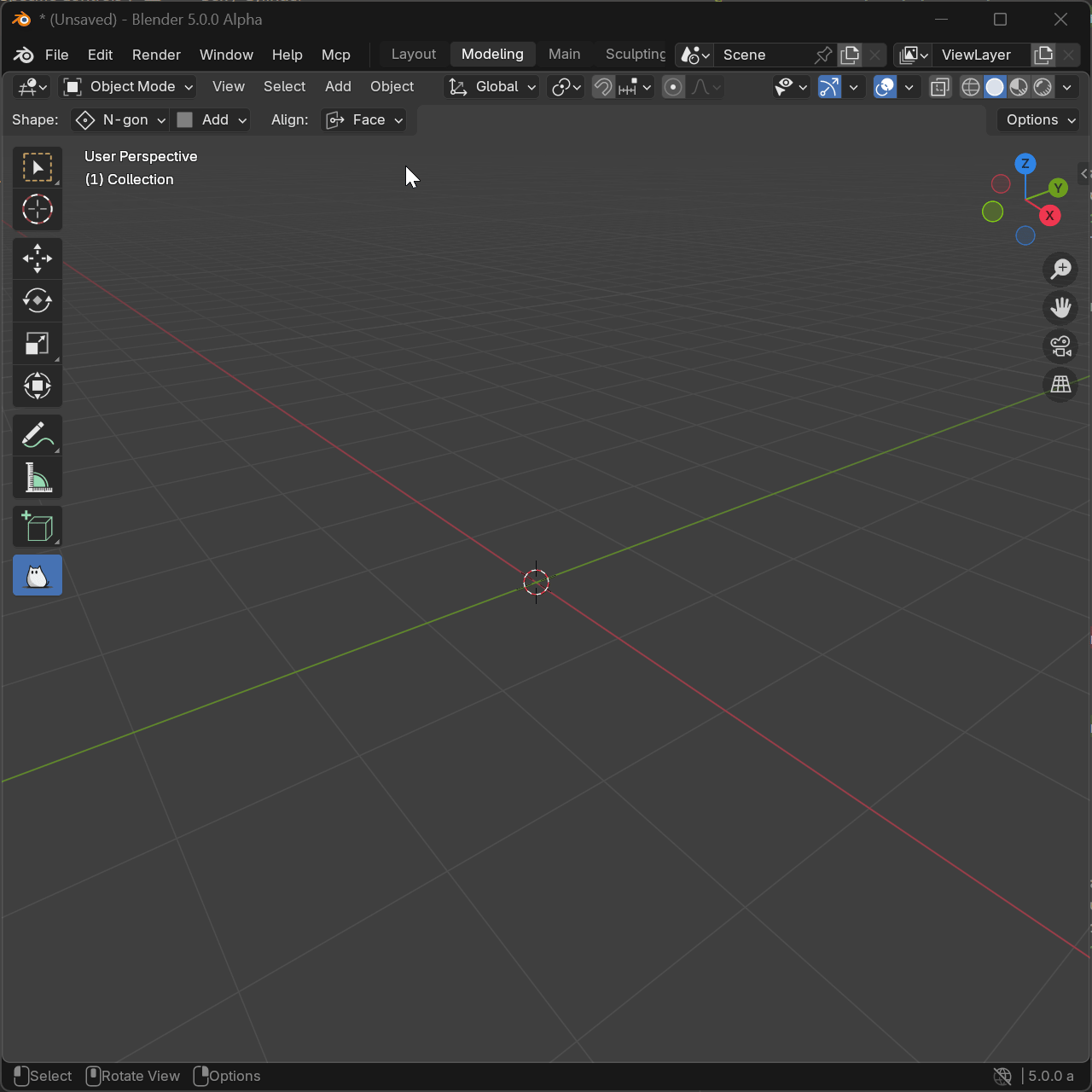Viewport: 1092px width, 1092px height.
Task: Toggle X-ray display mode
Action: click(x=939, y=87)
